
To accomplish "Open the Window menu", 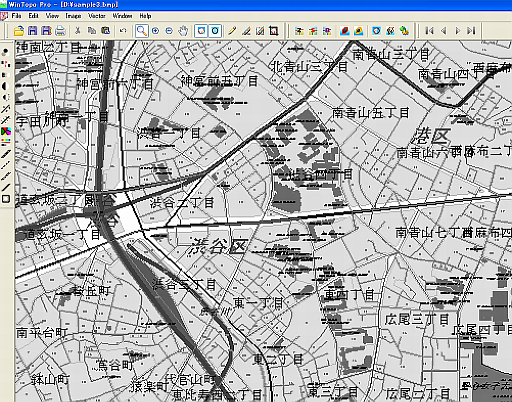I will pyautogui.click(x=122, y=16).
